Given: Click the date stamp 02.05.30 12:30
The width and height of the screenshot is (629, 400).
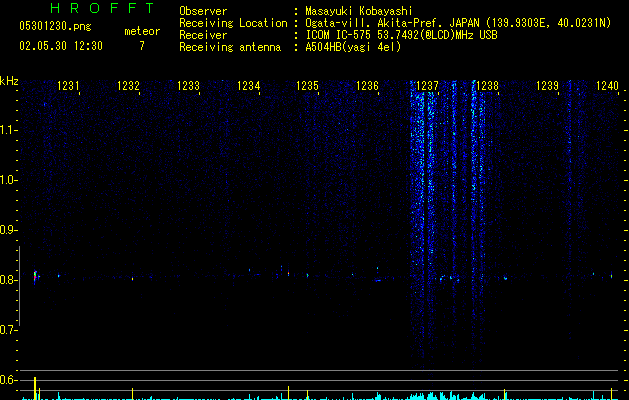Looking at the screenshot, I should point(61,46).
